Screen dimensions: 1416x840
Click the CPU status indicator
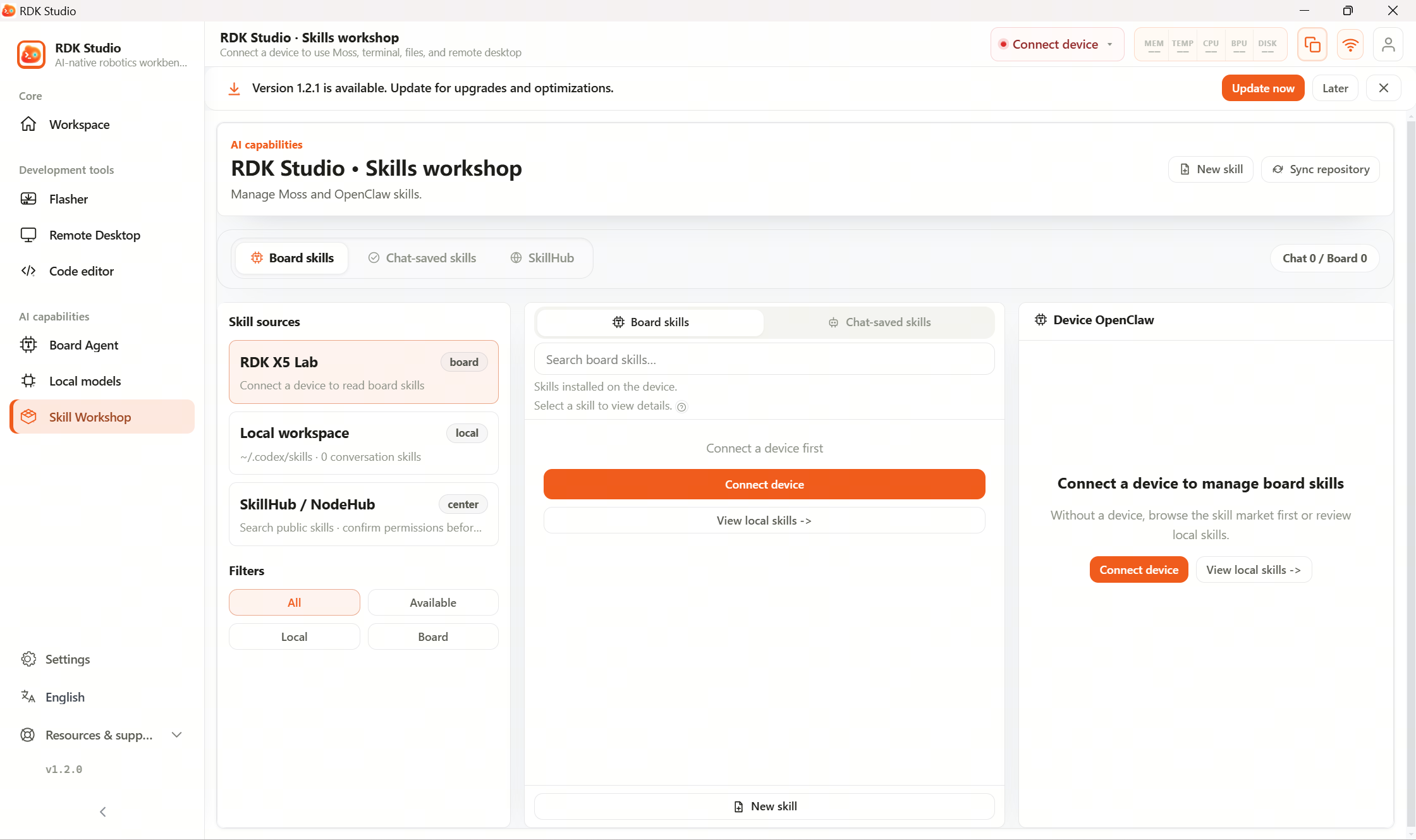(x=1211, y=45)
